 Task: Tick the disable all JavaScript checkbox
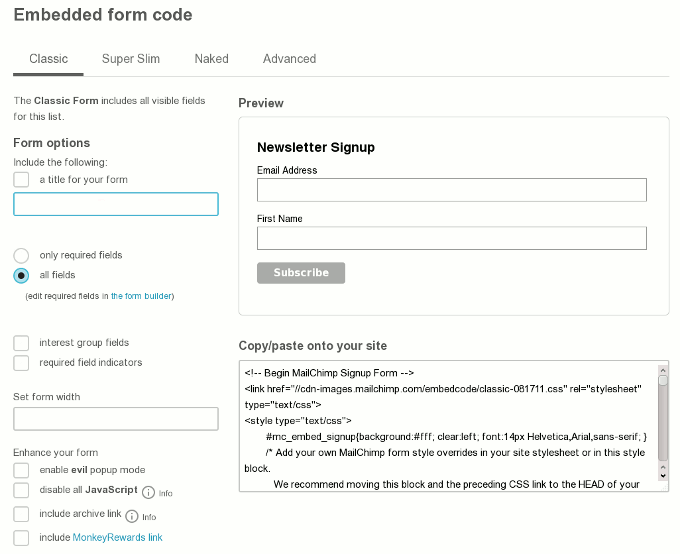coord(21,490)
